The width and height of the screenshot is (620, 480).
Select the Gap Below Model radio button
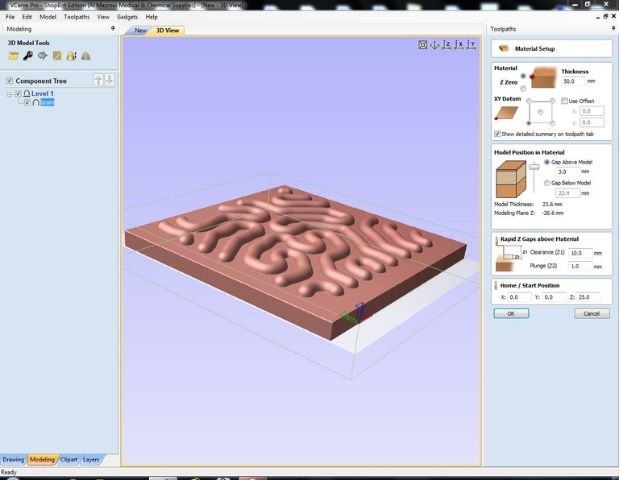coord(545,183)
